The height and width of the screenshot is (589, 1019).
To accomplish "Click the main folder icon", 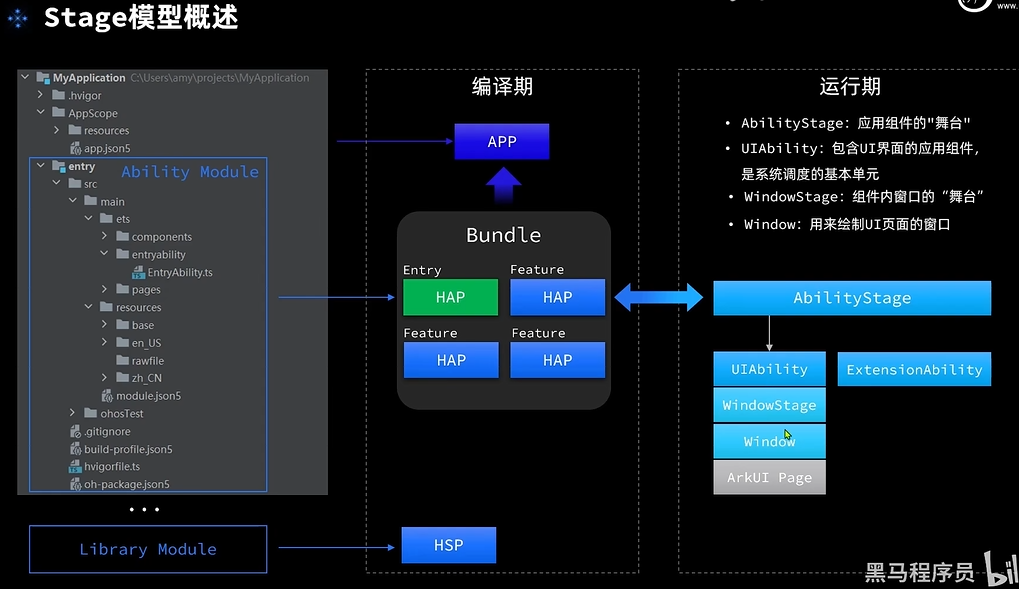I will (91, 201).
